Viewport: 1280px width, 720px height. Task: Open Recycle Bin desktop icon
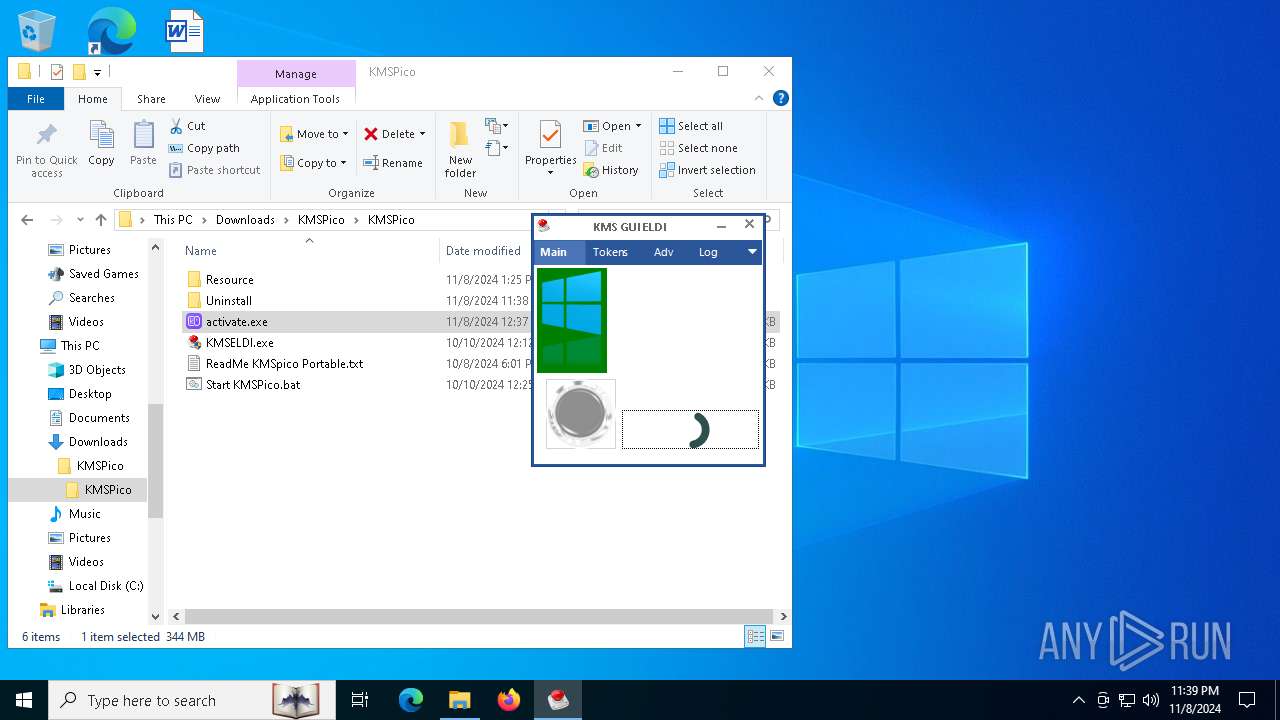pos(37,31)
